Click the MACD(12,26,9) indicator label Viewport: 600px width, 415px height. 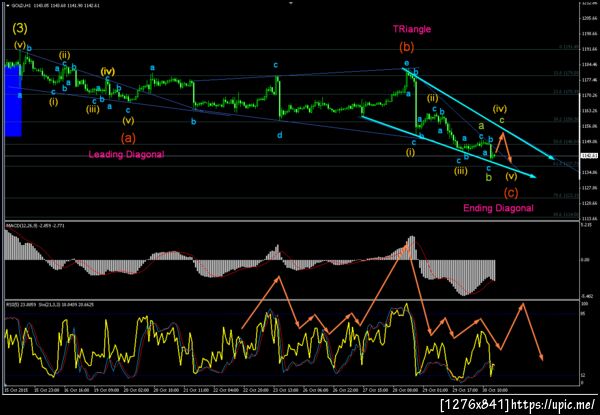(35, 226)
